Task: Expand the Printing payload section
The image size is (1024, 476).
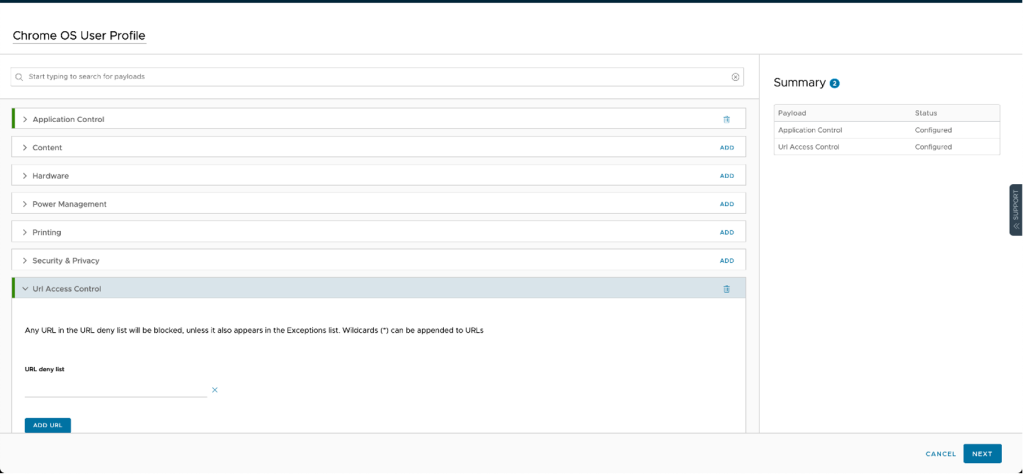Action: pos(25,232)
